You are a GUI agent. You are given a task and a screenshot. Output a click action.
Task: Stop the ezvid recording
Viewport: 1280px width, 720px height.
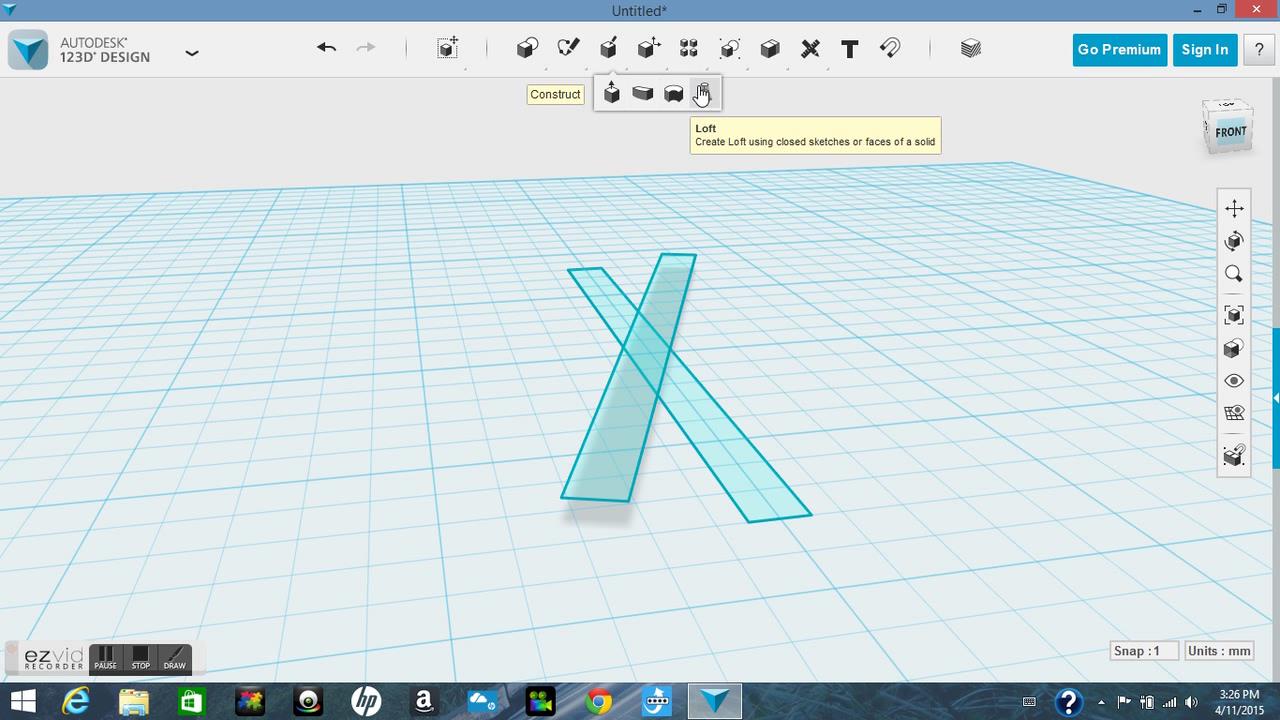point(141,658)
